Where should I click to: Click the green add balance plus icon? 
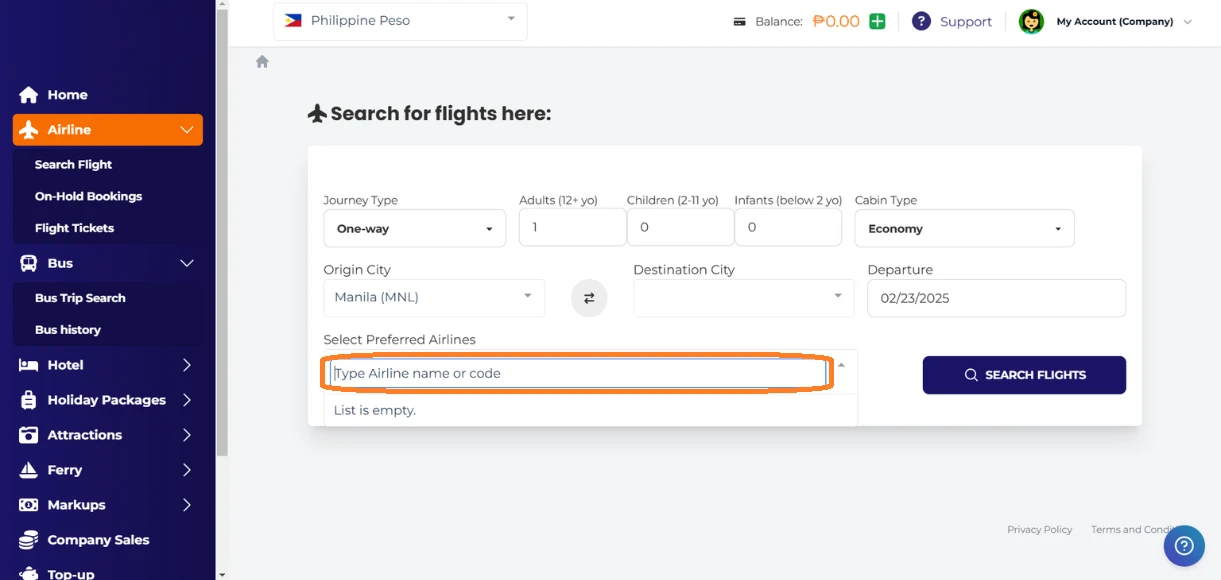click(877, 21)
